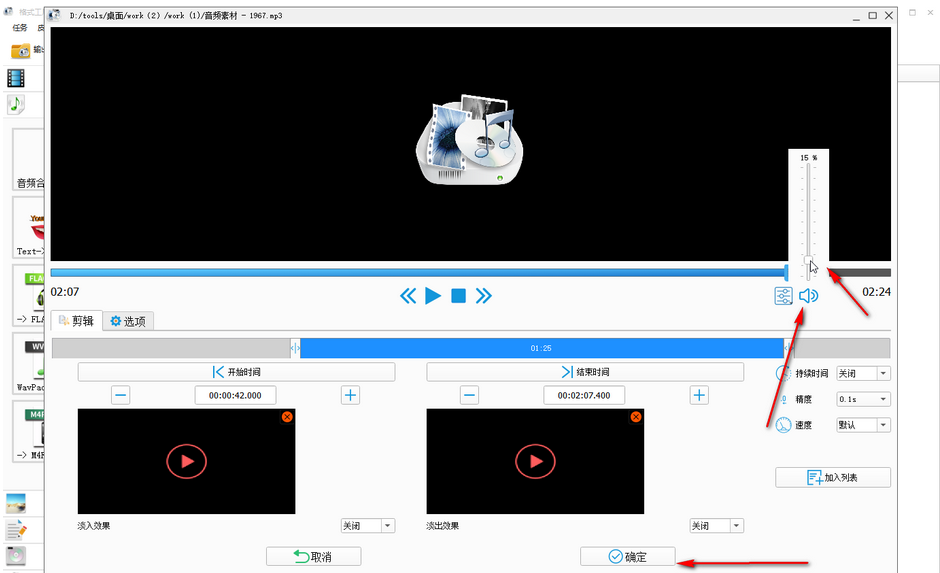Select the Text-> speech tile in sidebar
Viewport: 940px width, 573px height.
coord(29,228)
